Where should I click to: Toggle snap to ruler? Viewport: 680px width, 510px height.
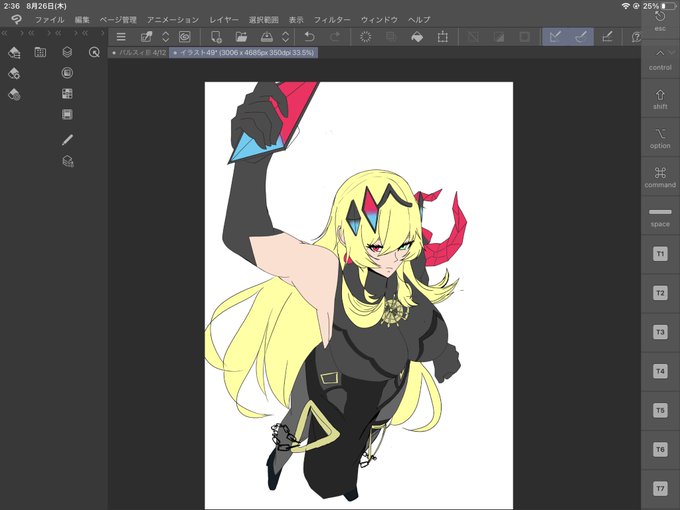(555, 37)
